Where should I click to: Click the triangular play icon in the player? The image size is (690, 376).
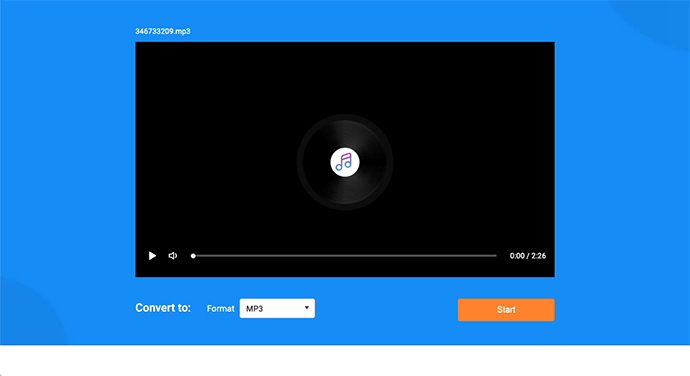(x=152, y=256)
